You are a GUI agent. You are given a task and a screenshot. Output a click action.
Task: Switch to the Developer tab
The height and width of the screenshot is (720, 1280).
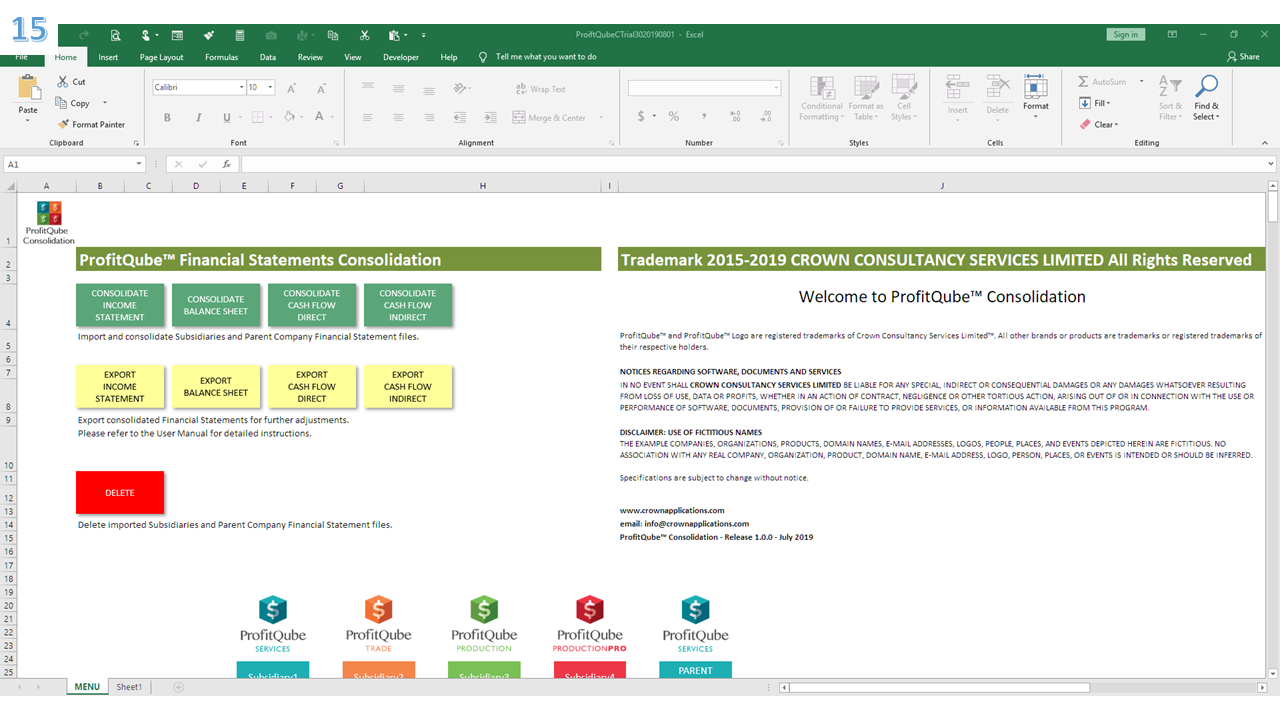click(401, 57)
